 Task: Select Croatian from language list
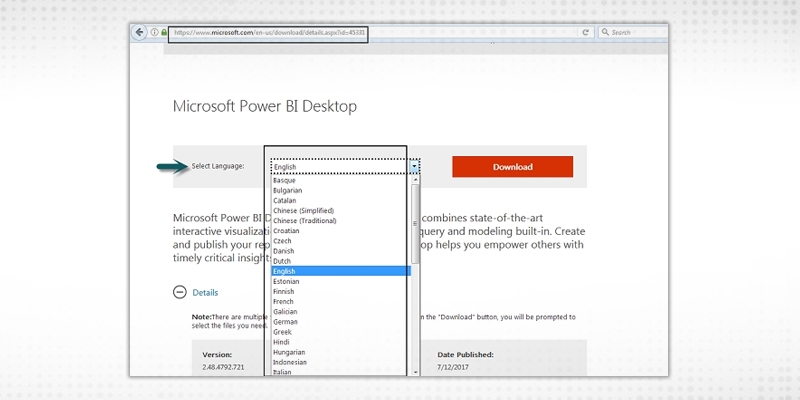coord(341,231)
